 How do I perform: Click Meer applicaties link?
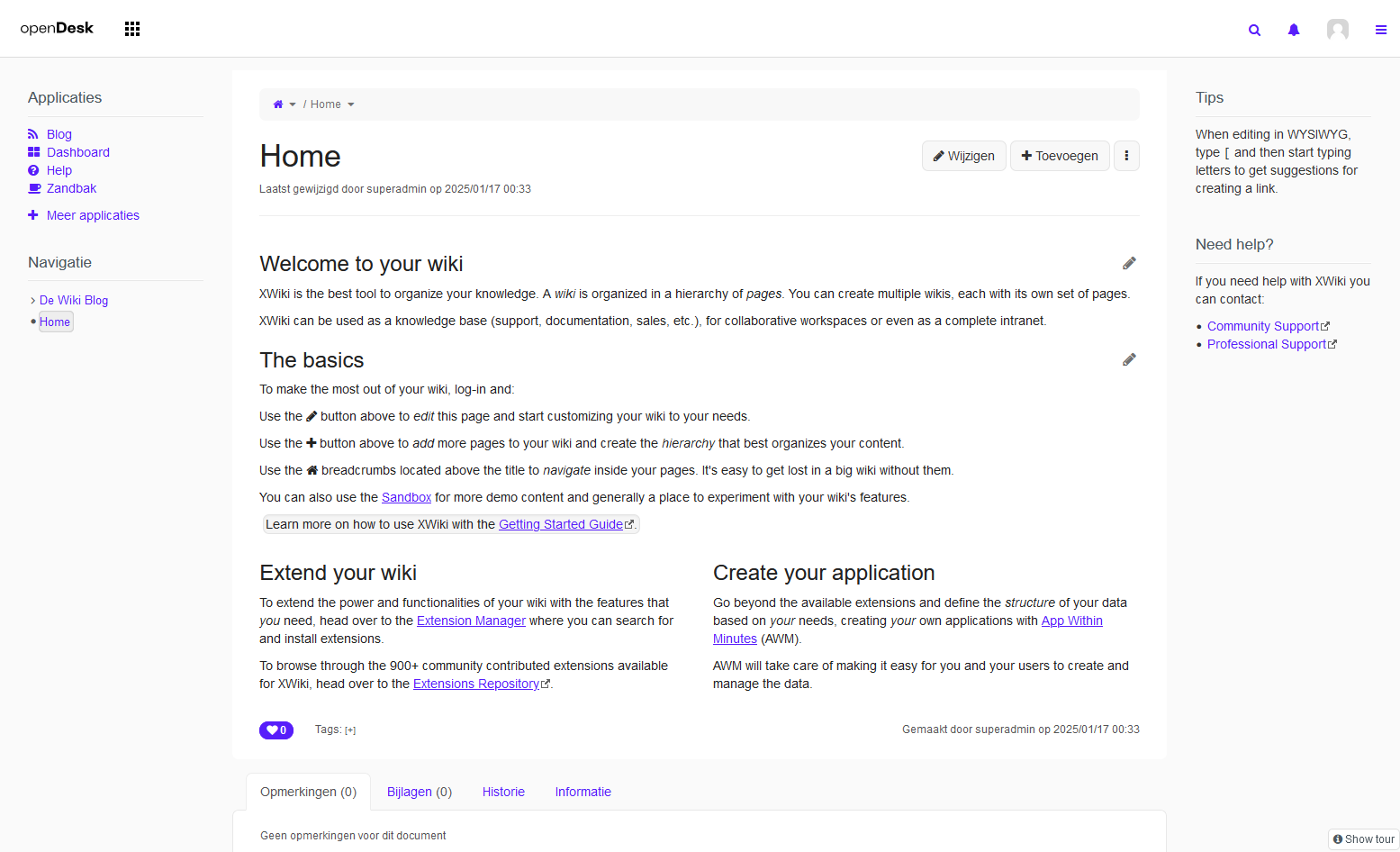93,215
